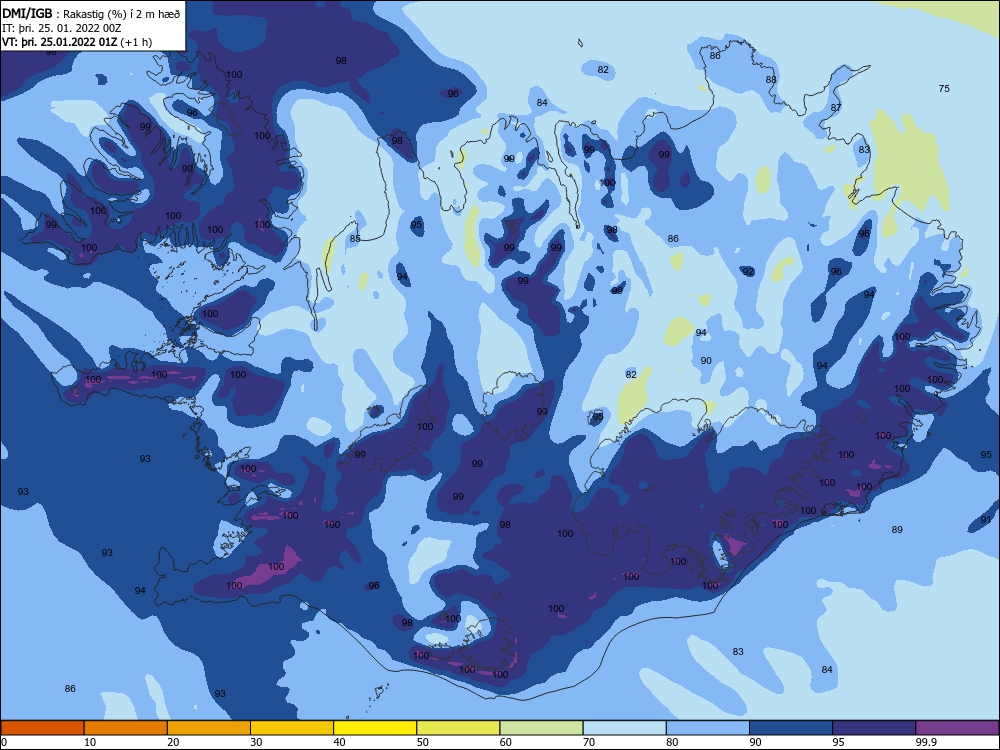Click the 'IT: þri. 25. 01. 2022 00Z' line
This screenshot has height=750, width=1000.
(61, 28)
